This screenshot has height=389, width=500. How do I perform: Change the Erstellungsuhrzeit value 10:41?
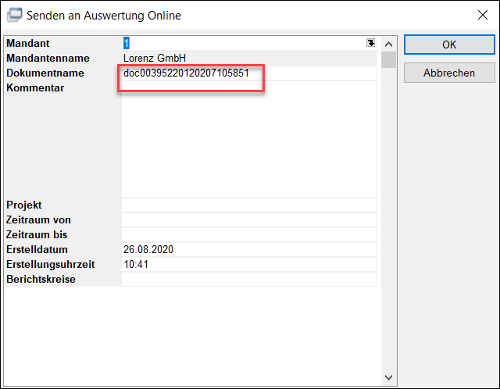[249, 264]
